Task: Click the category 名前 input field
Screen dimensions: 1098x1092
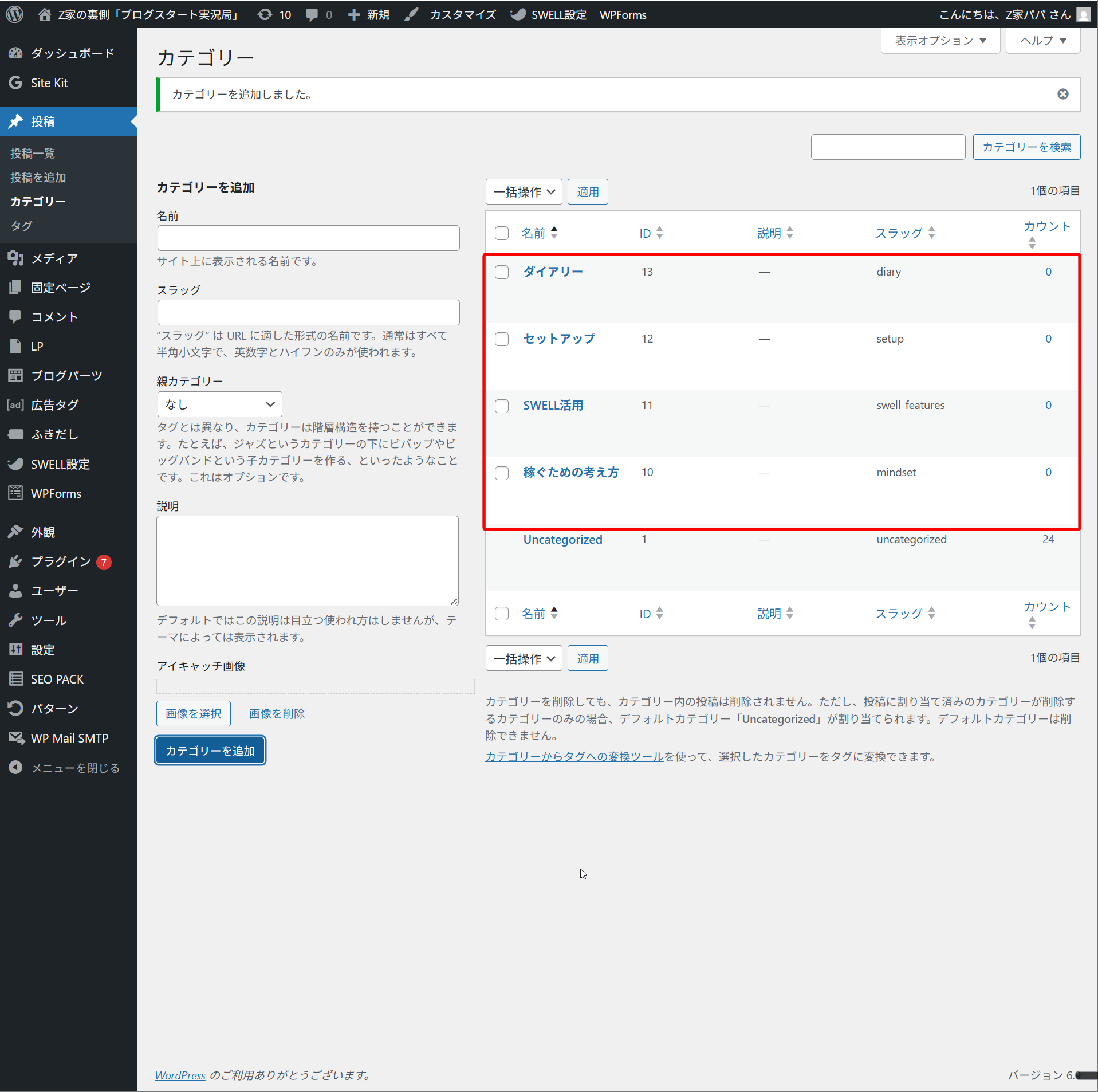Action: click(x=308, y=238)
